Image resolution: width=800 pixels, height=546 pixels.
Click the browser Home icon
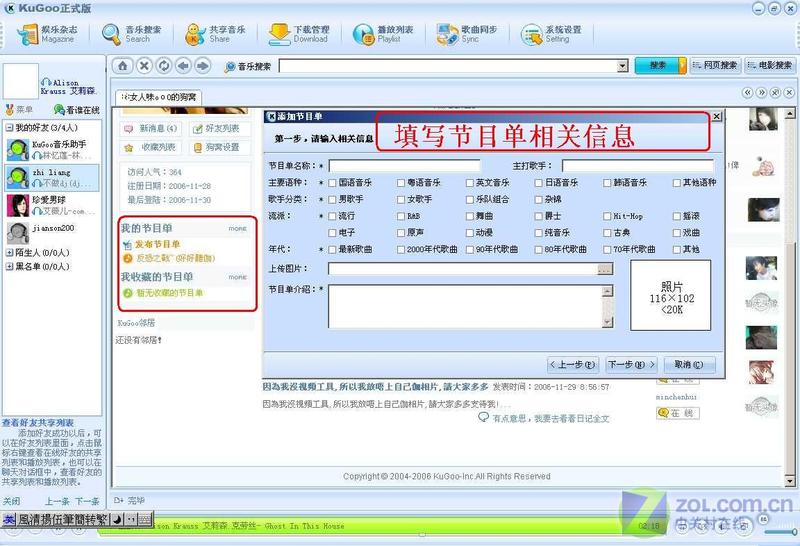point(123,66)
